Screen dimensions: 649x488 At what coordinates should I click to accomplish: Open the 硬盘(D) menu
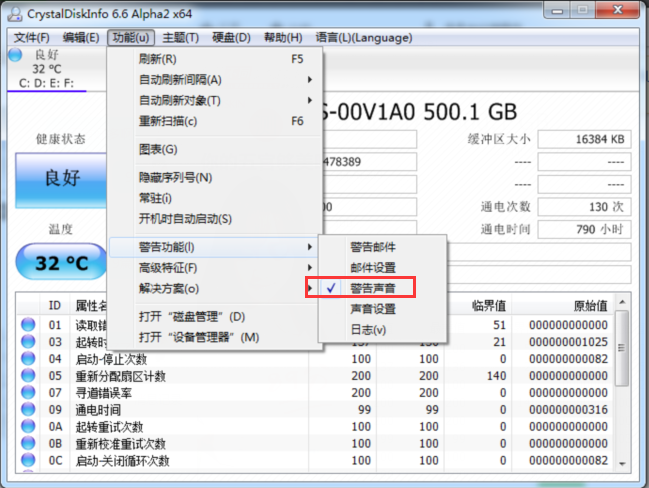click(231, 38)
